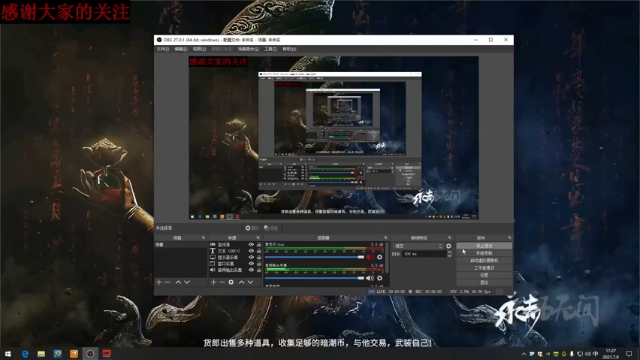Hide the 显示器采集 source

tap(251, 257)
